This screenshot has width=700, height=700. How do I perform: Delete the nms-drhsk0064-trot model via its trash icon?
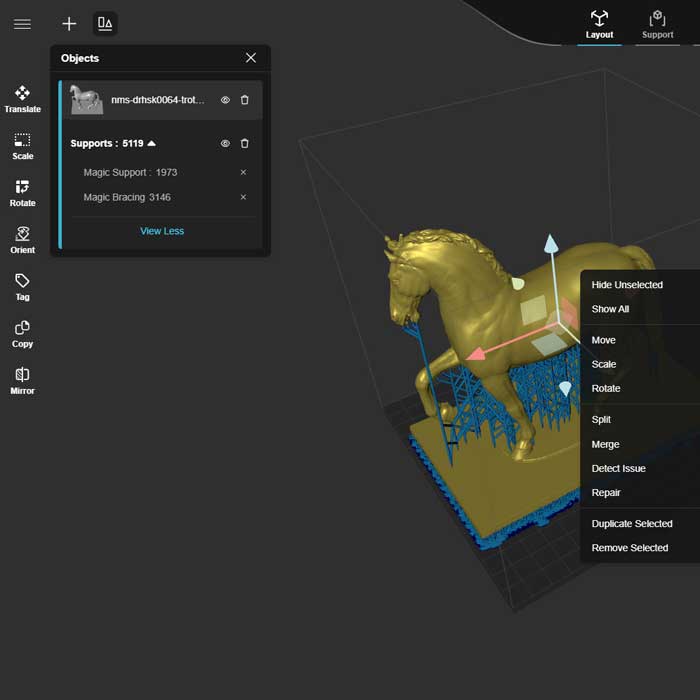point(245,100)
